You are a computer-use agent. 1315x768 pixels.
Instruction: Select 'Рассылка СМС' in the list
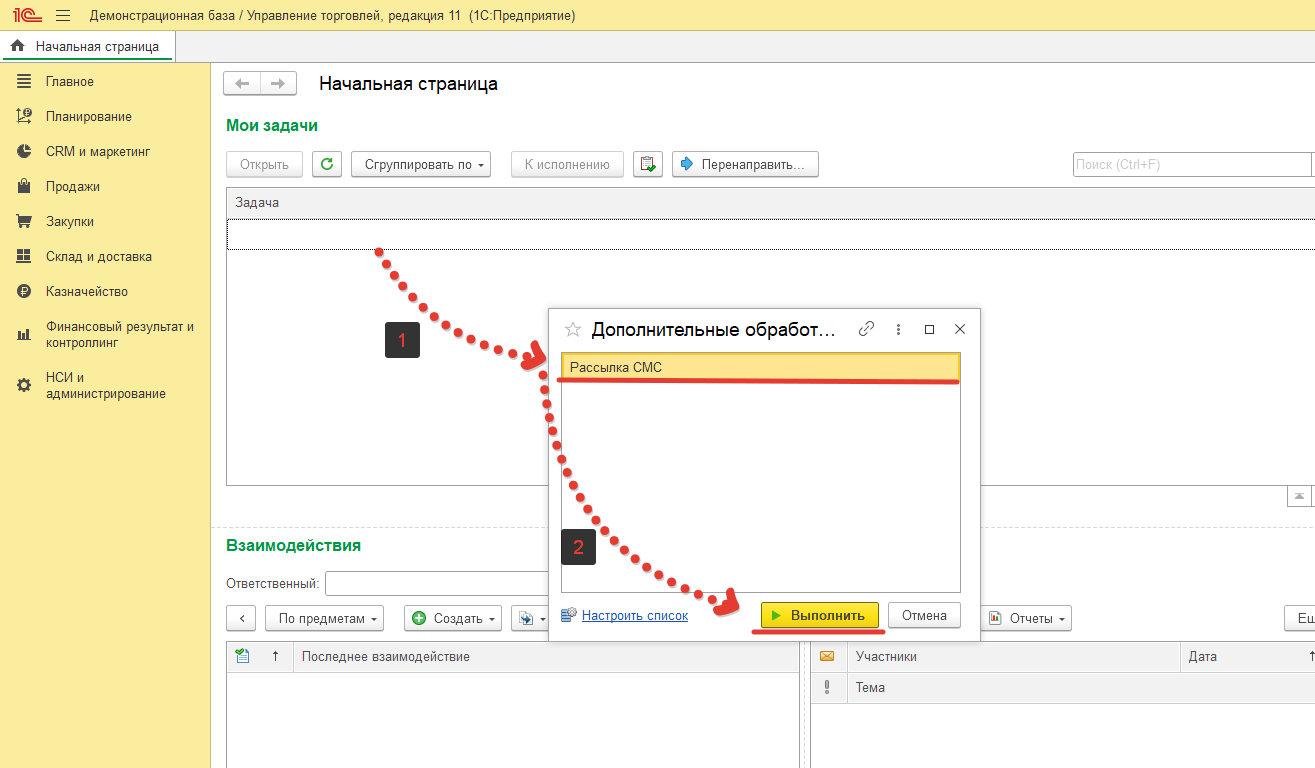coord(760,368)
